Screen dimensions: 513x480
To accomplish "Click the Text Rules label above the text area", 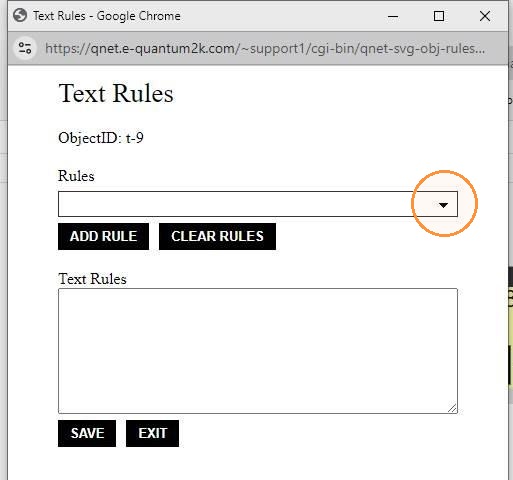I will [x=92, y=279].
